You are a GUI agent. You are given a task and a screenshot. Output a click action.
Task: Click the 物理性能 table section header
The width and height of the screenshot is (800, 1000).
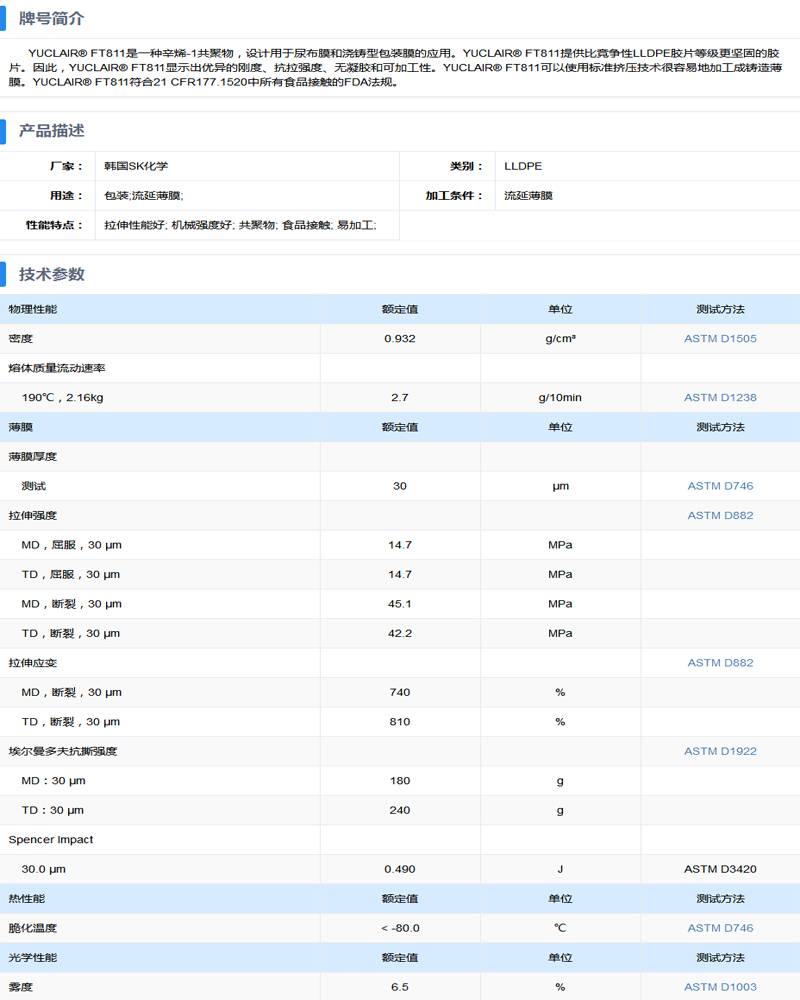point(33,309)
